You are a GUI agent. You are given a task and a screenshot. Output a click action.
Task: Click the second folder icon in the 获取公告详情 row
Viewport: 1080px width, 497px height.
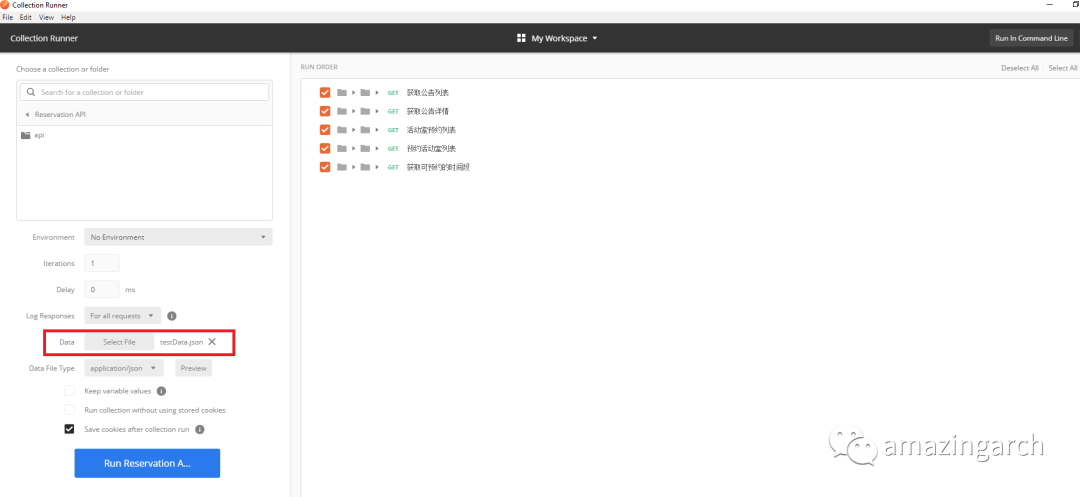click(365, 111)
